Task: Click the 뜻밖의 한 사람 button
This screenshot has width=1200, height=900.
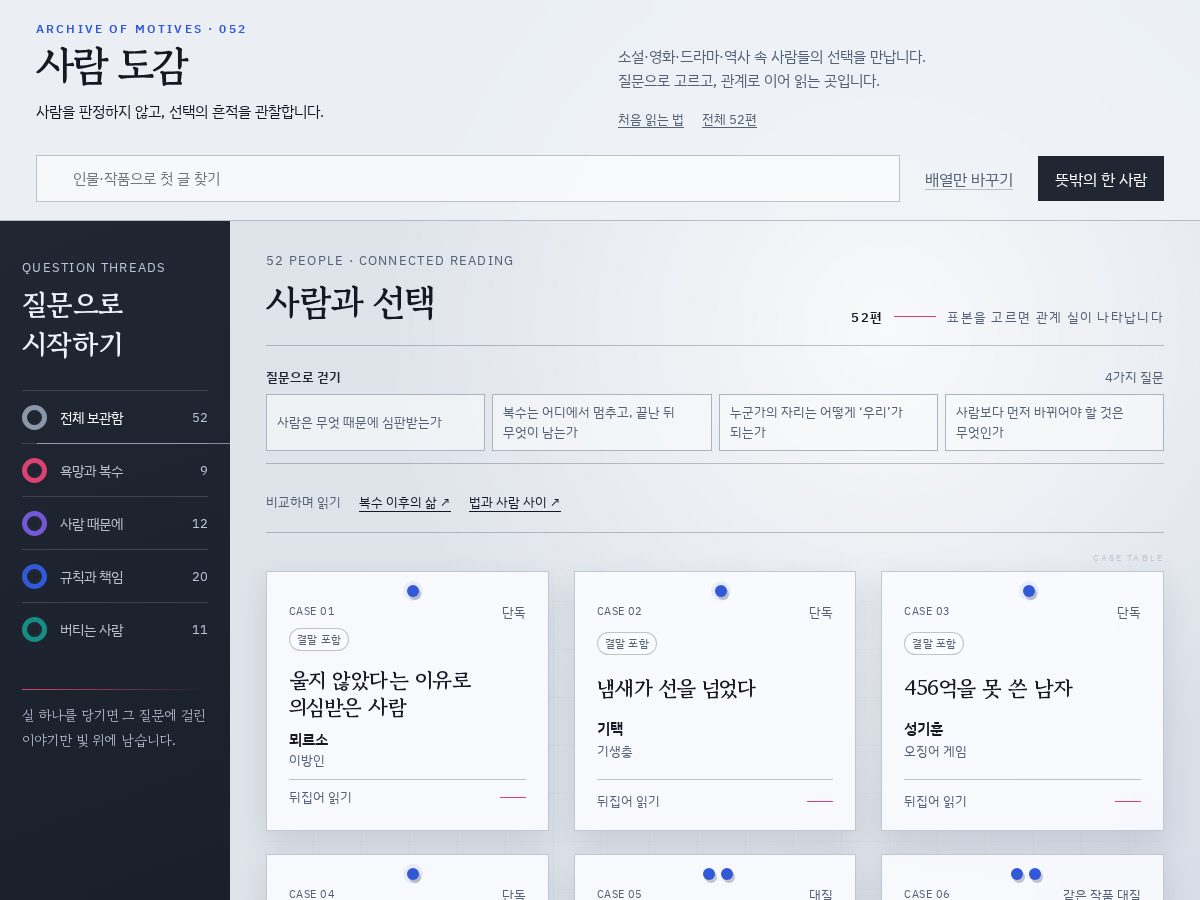Action: (x=1101, y=179)
